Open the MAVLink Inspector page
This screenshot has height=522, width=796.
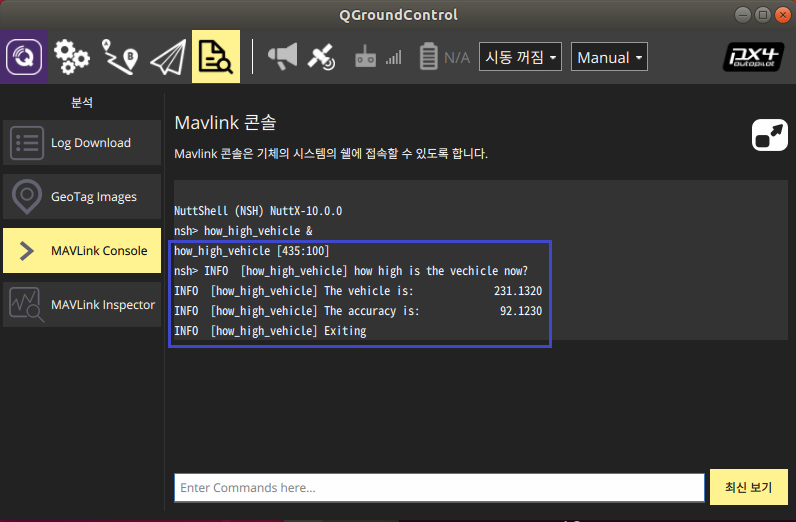82,304
